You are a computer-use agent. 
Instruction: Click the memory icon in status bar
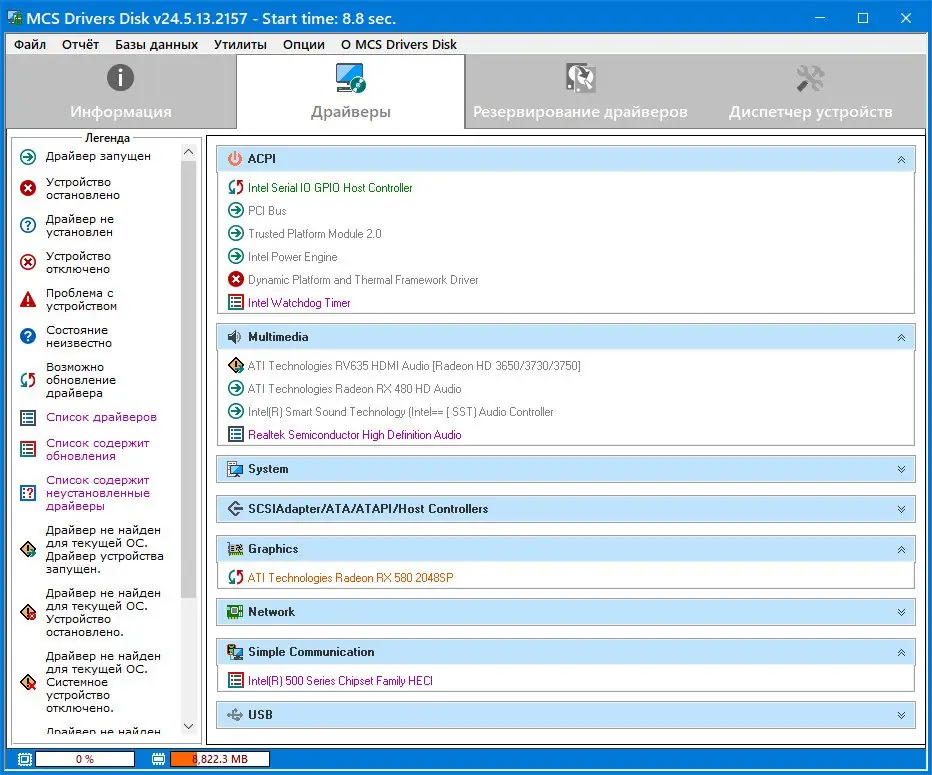pos(158,759)
